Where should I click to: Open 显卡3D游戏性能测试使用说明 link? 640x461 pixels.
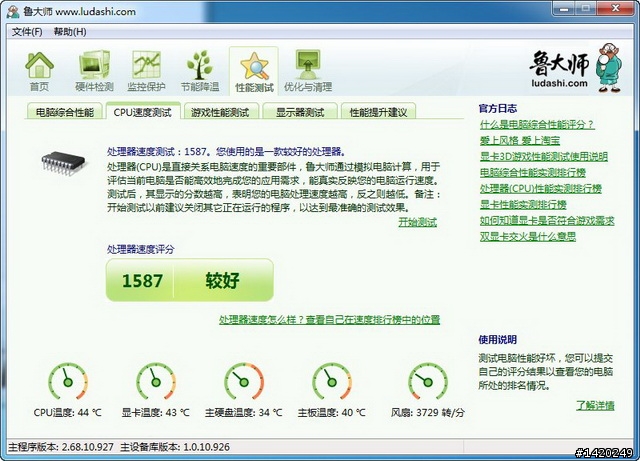pos(544,156)
